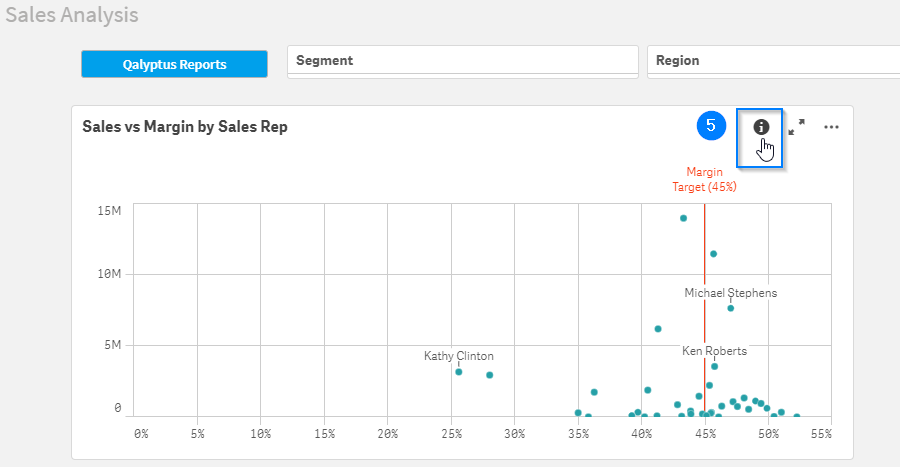
Task: Select the highest data point near 15M
Action: (683, 218)
